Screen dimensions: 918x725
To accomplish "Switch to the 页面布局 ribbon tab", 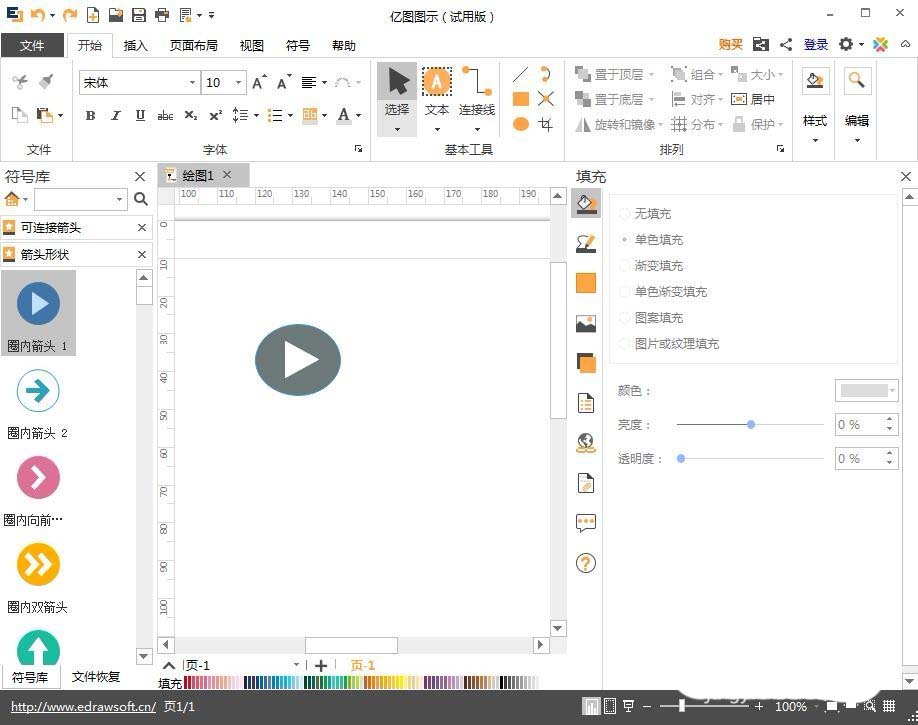I will (x=193, y=45).
